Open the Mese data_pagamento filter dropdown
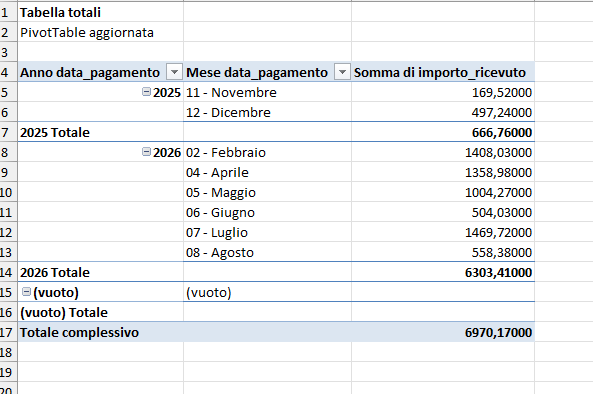The height and width of the screenshot is (394, 593). 342,72
